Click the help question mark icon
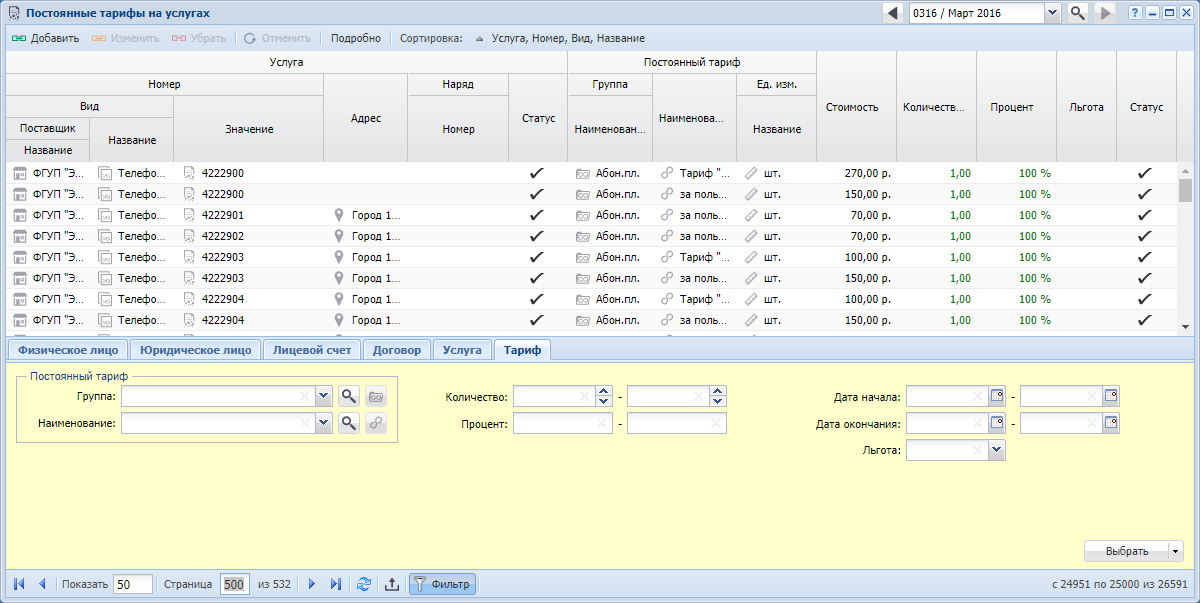The height and width of the screenshot is (603, 1200). tap(1135, 13)
